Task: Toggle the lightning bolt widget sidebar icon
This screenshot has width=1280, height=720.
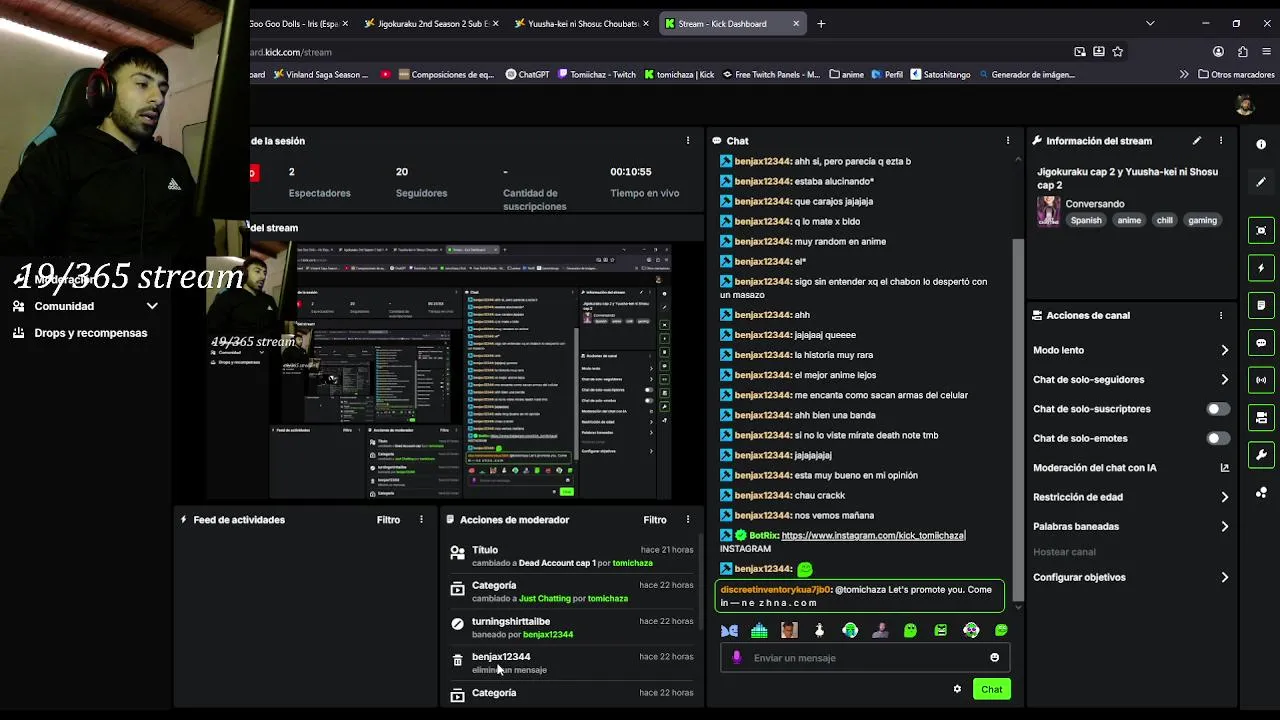Action: click(x=1261, y=268)
